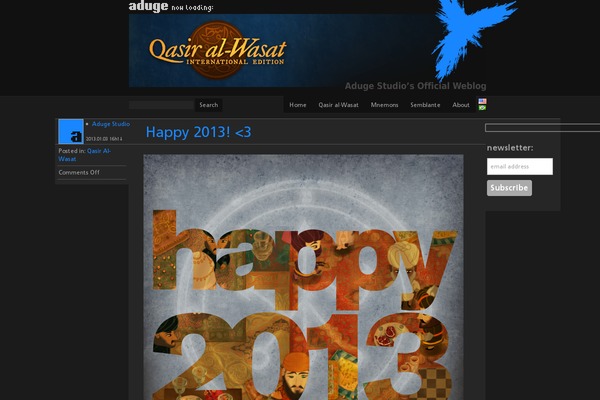Click the post date 2013.01.03 text
Image resolution: width=600 pixels, height=400 pixels.
[104, 139]
